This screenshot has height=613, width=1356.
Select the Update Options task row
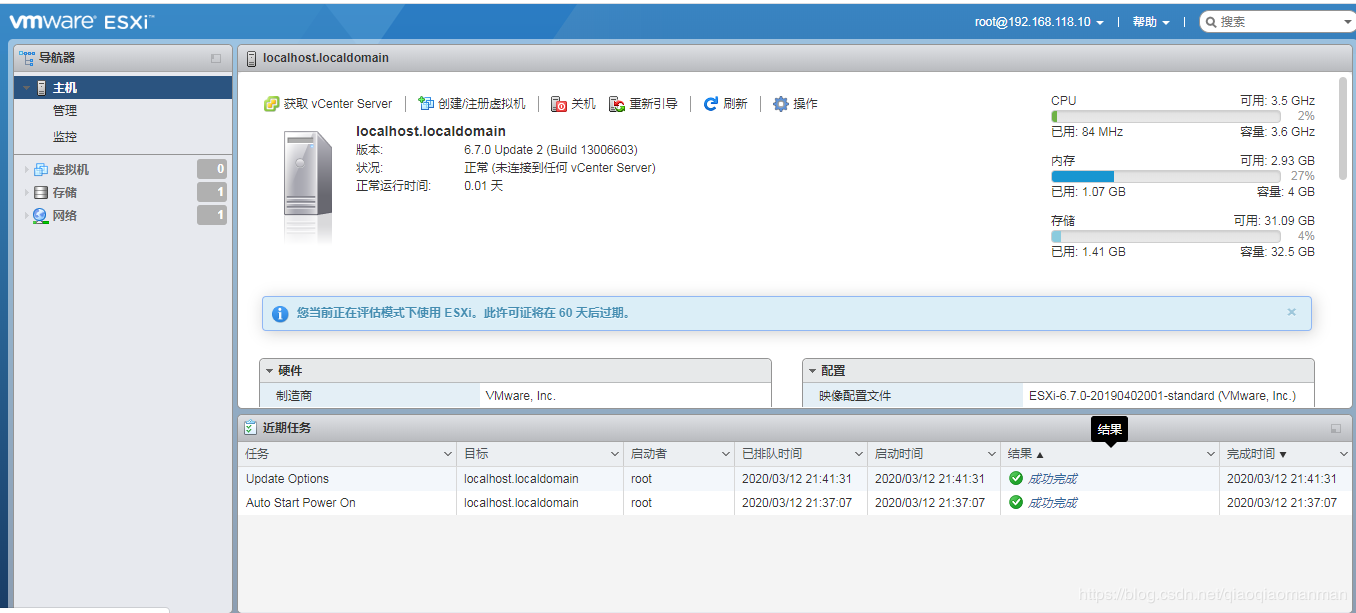pyautogui.click(x=795, y=479)
